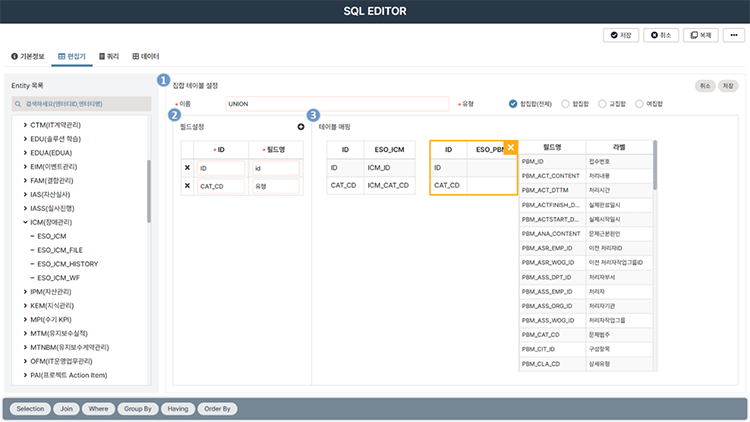Expand the CTM(IT계약관리) tree node
The height and width of the screenshot is (422, 750).
click(25, 125)
